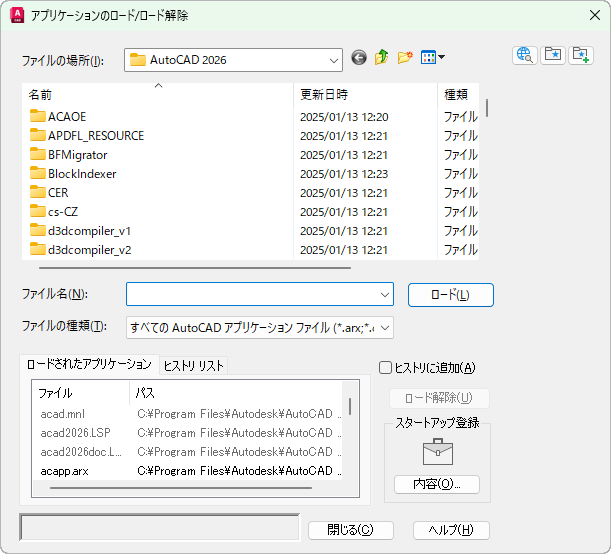Click the ファイル column header in loaded list
Screen dimensions: 611x554
click(x=81, y=393)
